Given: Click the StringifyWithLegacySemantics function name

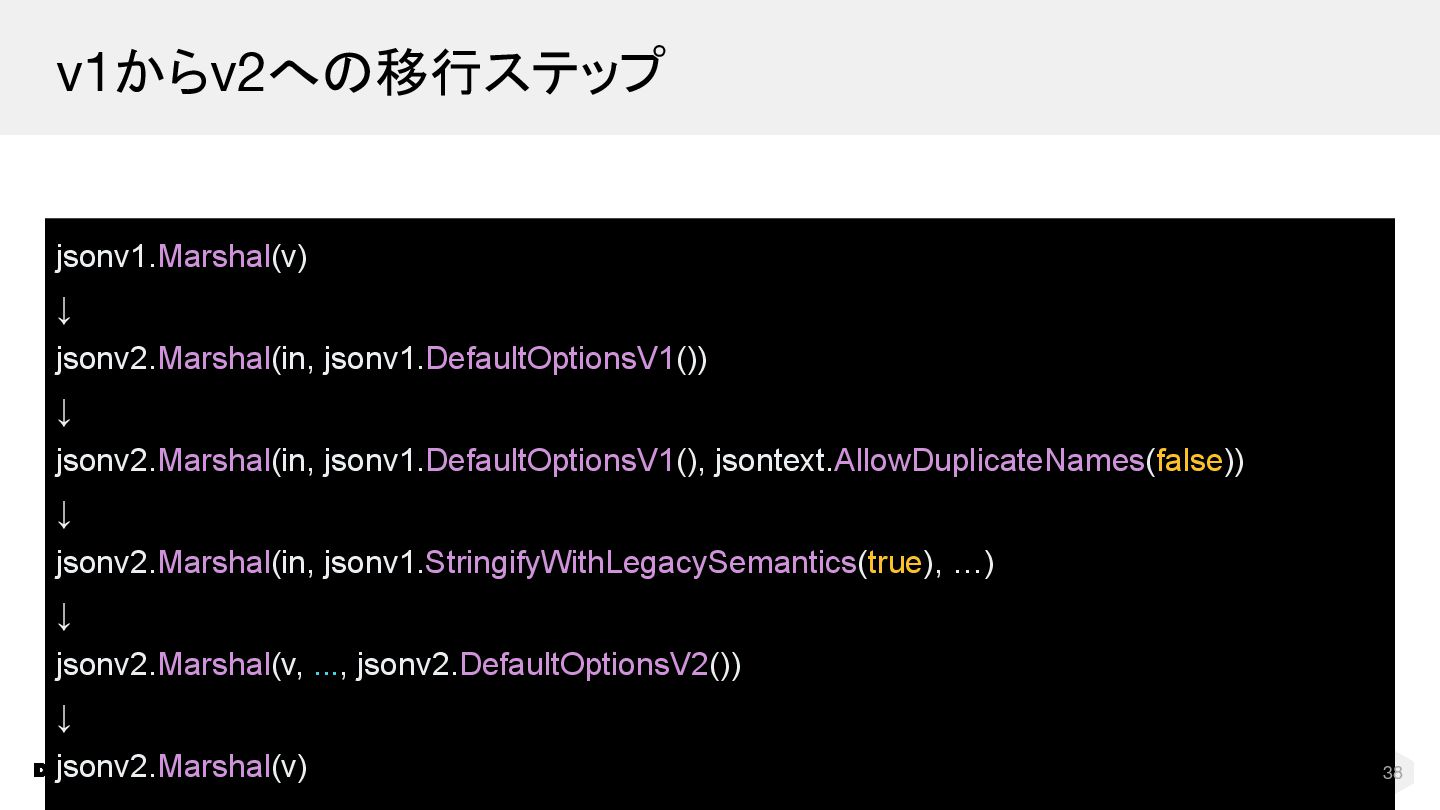Looking at the screenshot, I should 640,562.
